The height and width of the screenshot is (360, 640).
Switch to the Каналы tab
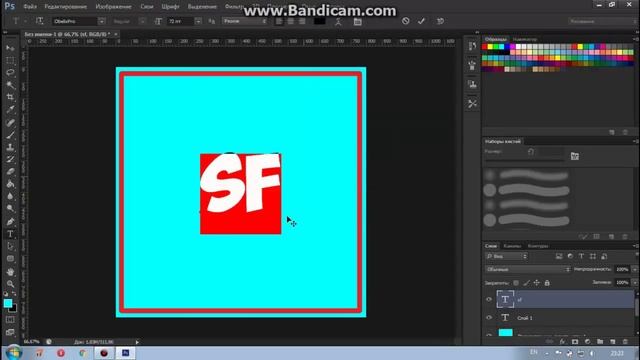point(512,246)
